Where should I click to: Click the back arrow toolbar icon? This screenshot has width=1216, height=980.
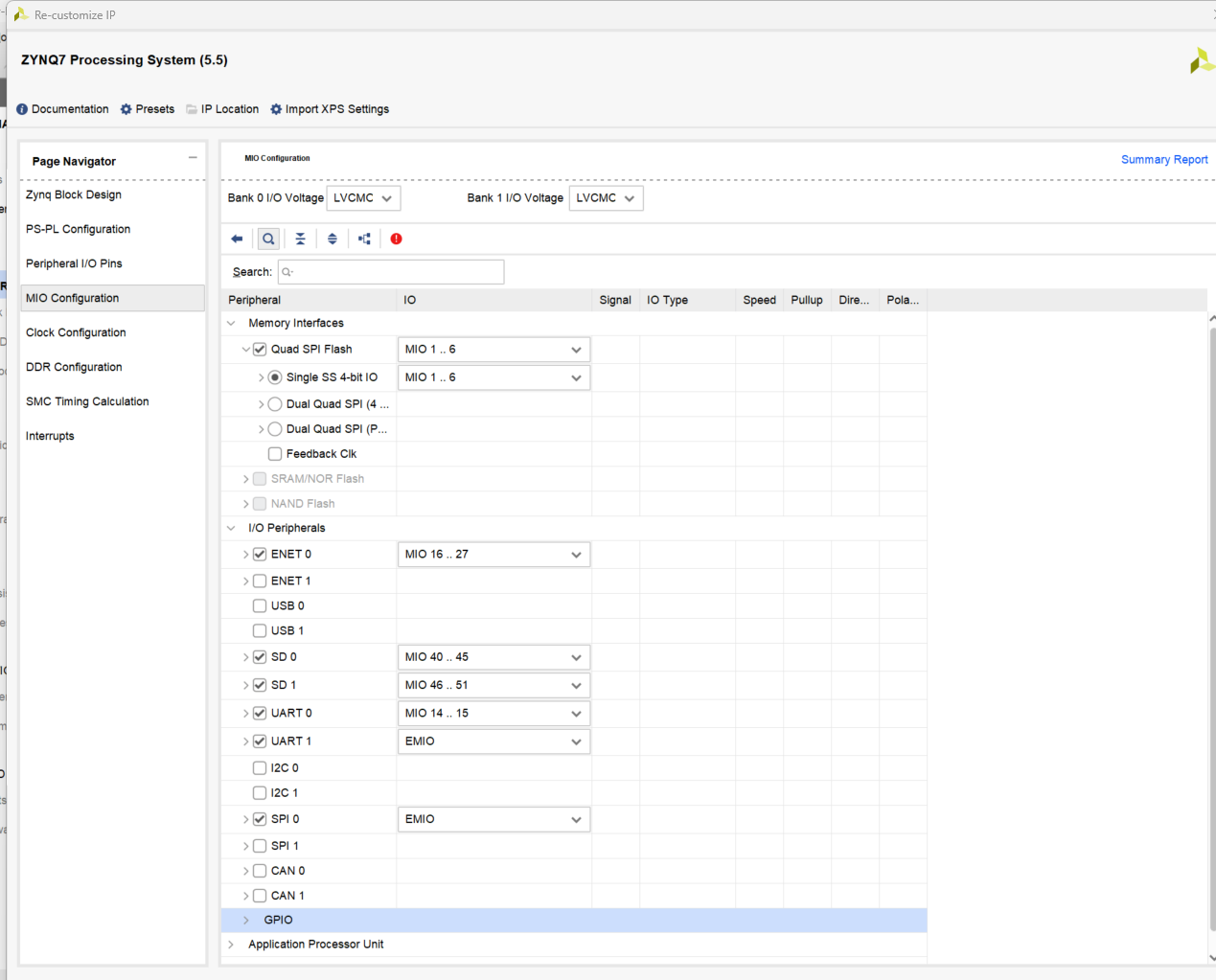click(237, 239)
